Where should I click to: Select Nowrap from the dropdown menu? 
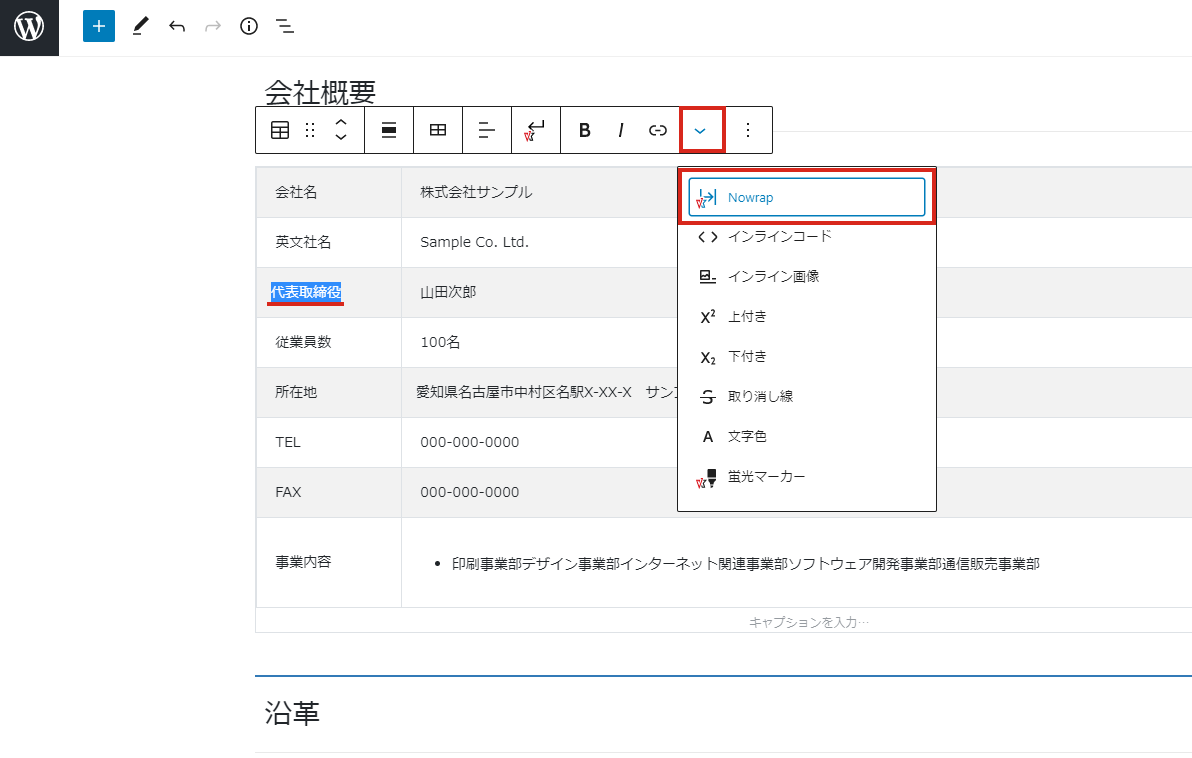806,198
